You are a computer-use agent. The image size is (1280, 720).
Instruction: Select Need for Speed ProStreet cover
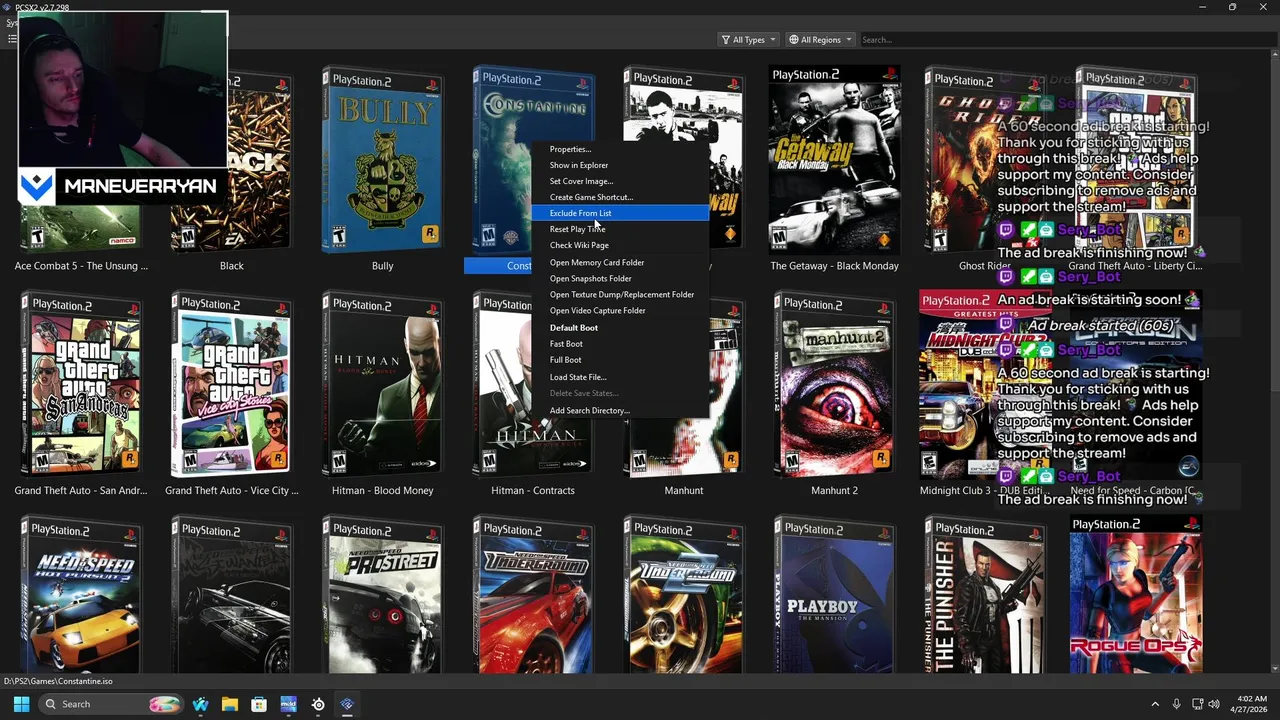382,595
